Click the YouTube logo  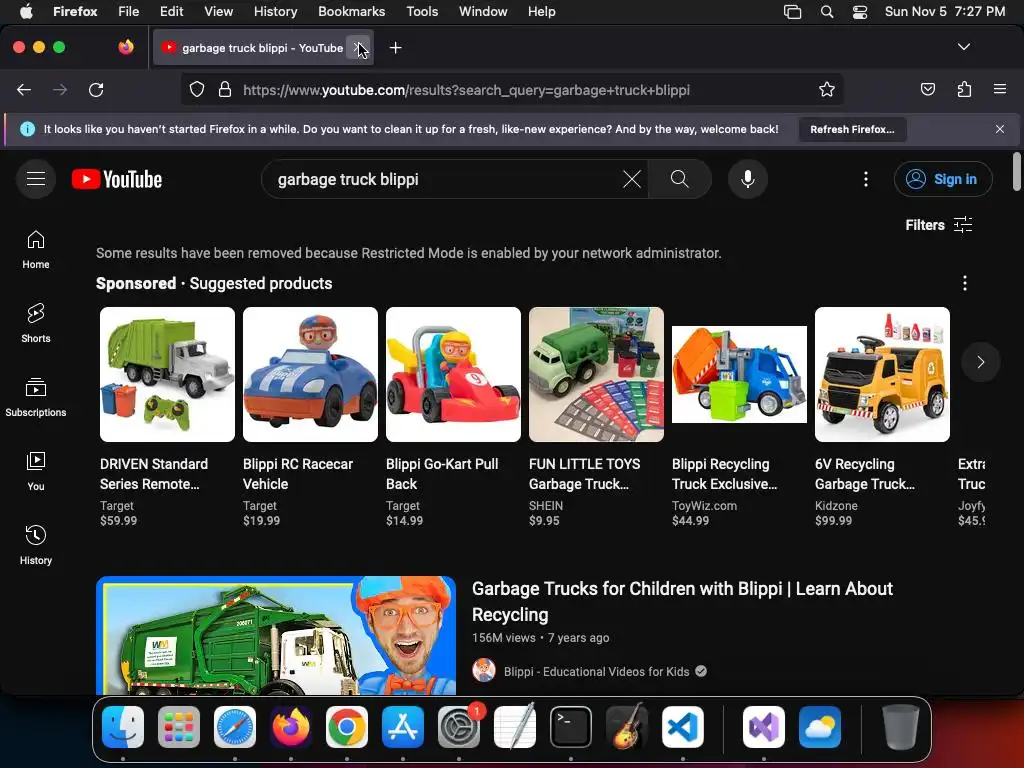click(x=117, y=179)
